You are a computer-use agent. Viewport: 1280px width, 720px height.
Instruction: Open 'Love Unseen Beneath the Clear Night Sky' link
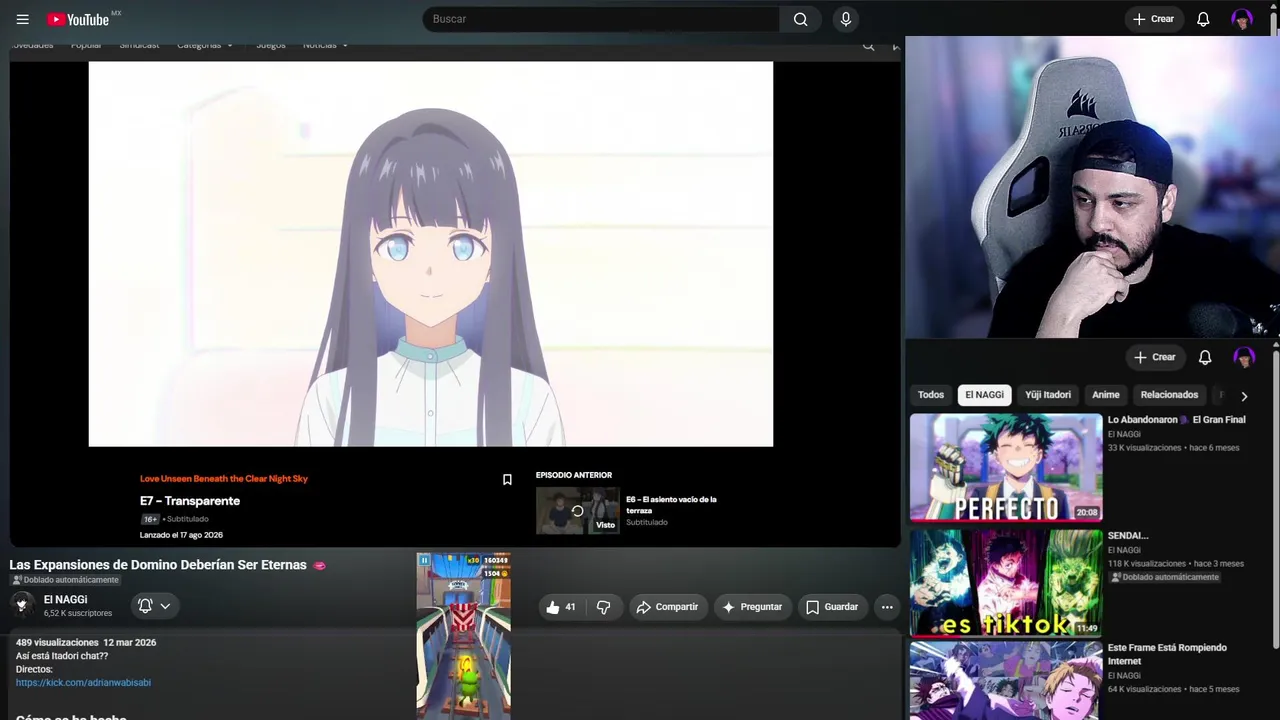224,479
